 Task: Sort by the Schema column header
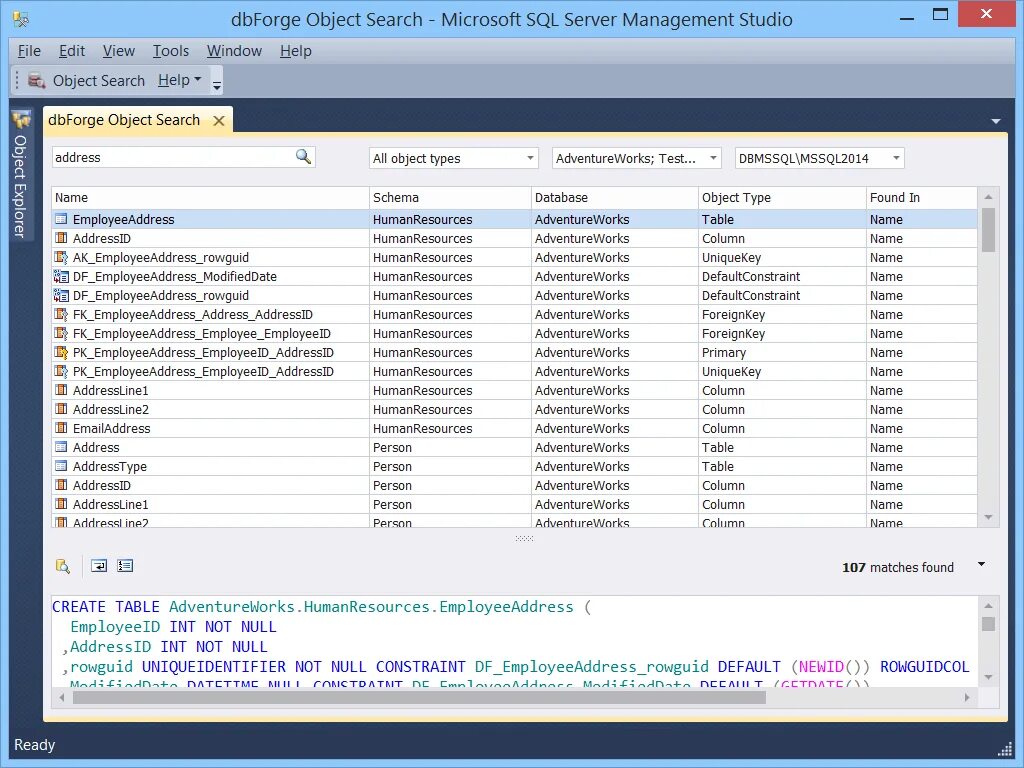point(450,197)
